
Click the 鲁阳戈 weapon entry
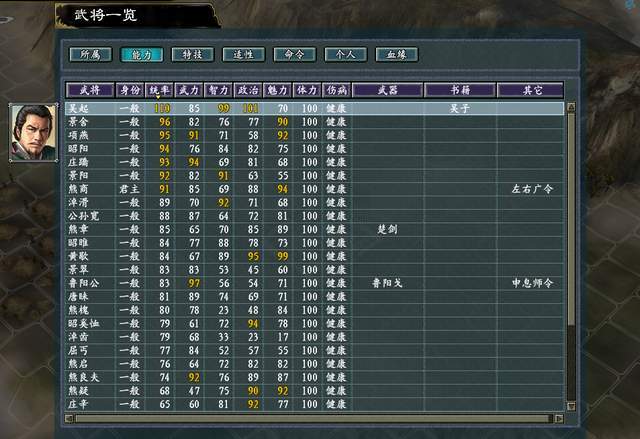click(387, 283)
